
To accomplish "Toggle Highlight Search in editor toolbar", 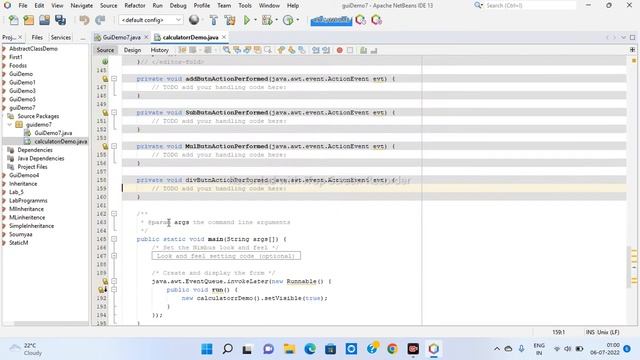I will point(258,50).
